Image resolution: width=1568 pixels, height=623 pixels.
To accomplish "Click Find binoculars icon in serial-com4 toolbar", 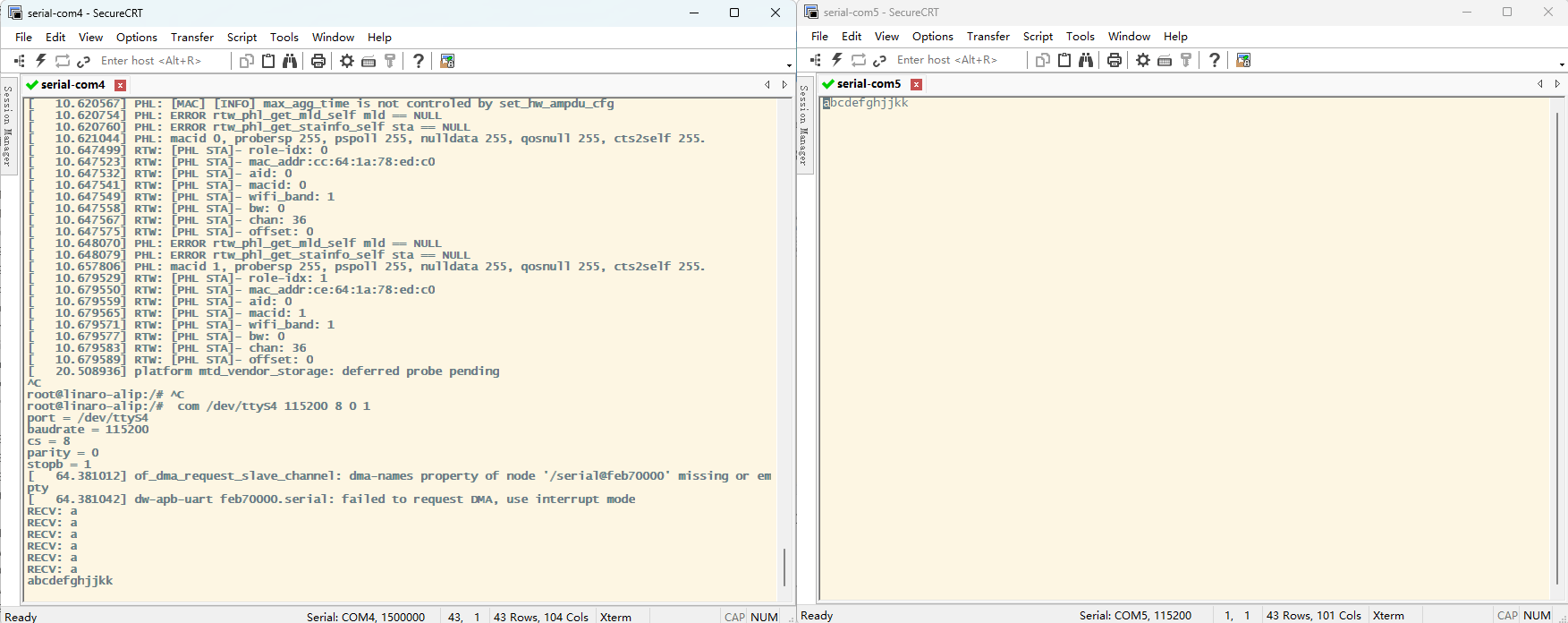I will 290,61.
